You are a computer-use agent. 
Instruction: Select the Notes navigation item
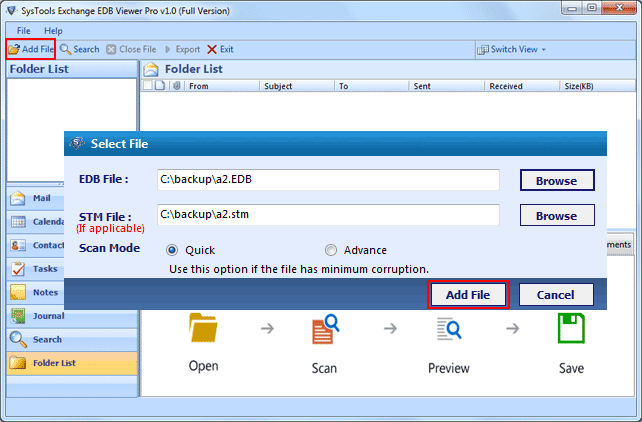(x=36, y=293)
